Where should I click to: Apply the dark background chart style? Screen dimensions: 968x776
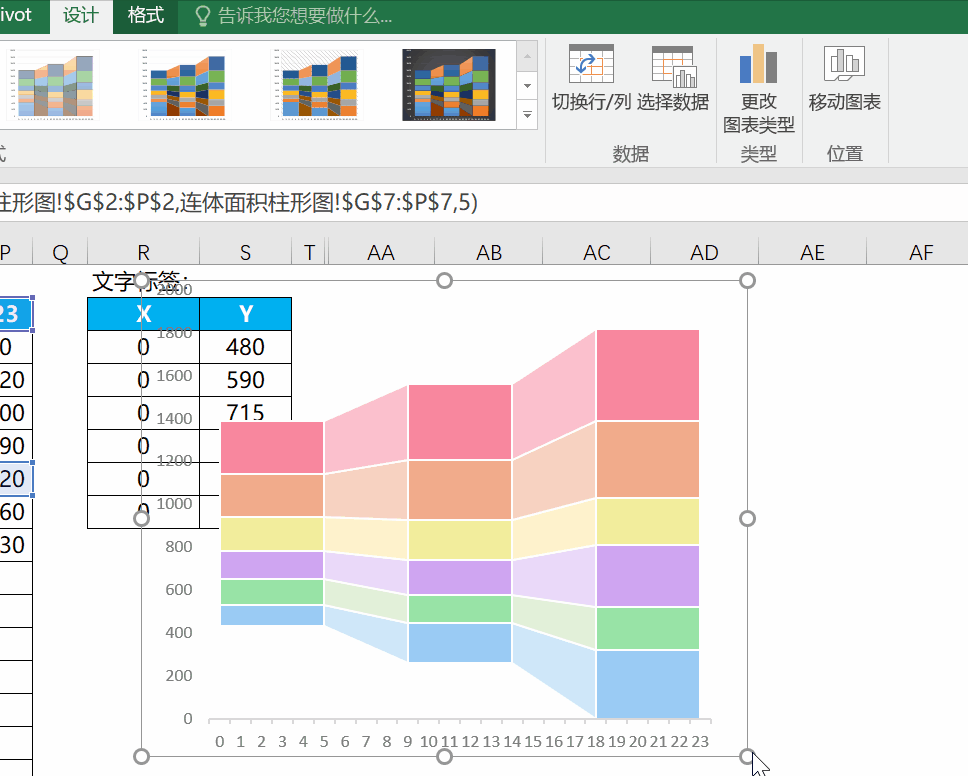click(x=448, y=85)
